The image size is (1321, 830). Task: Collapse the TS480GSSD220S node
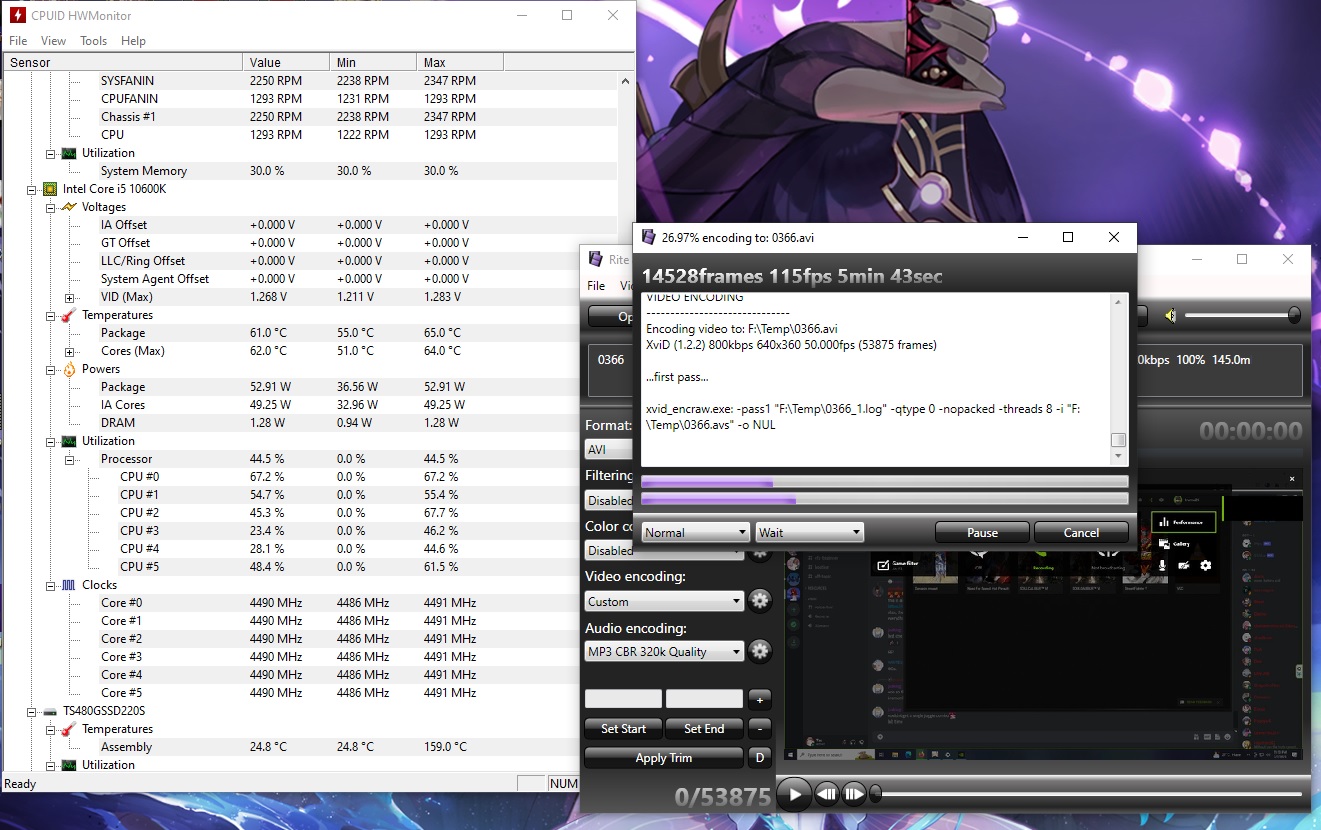coord(32,711)
